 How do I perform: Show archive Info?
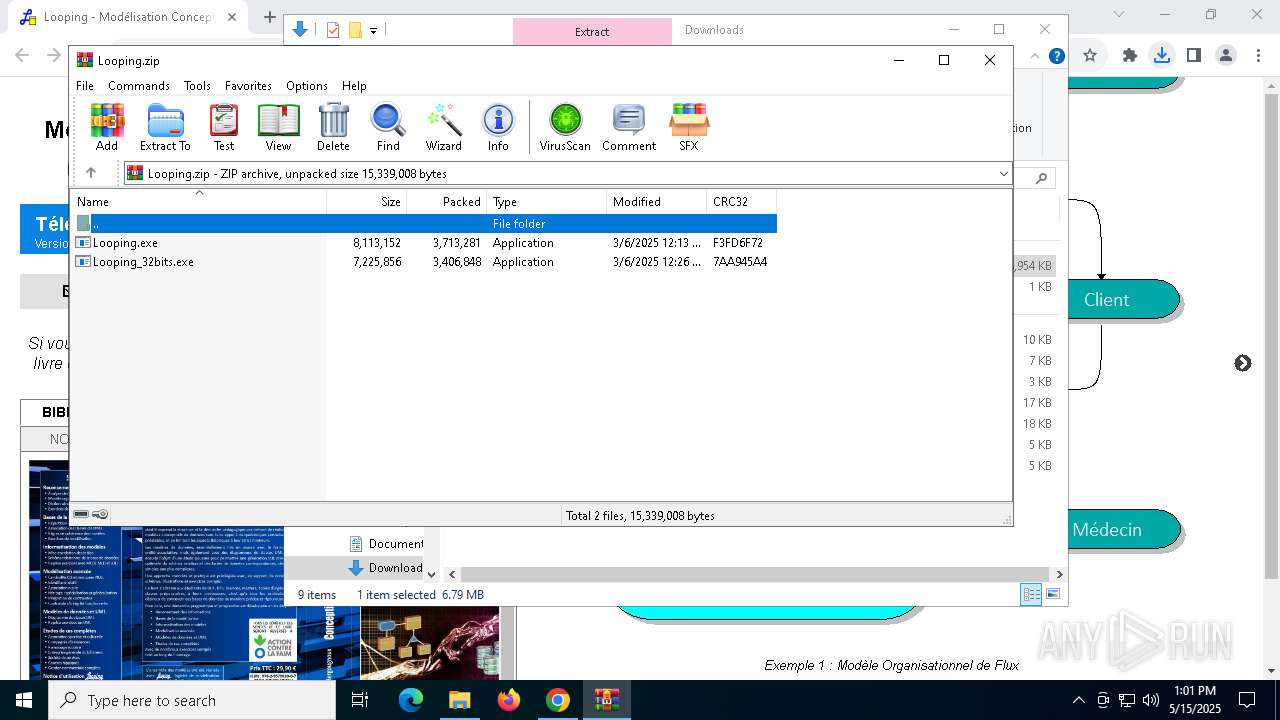point(498,127)
